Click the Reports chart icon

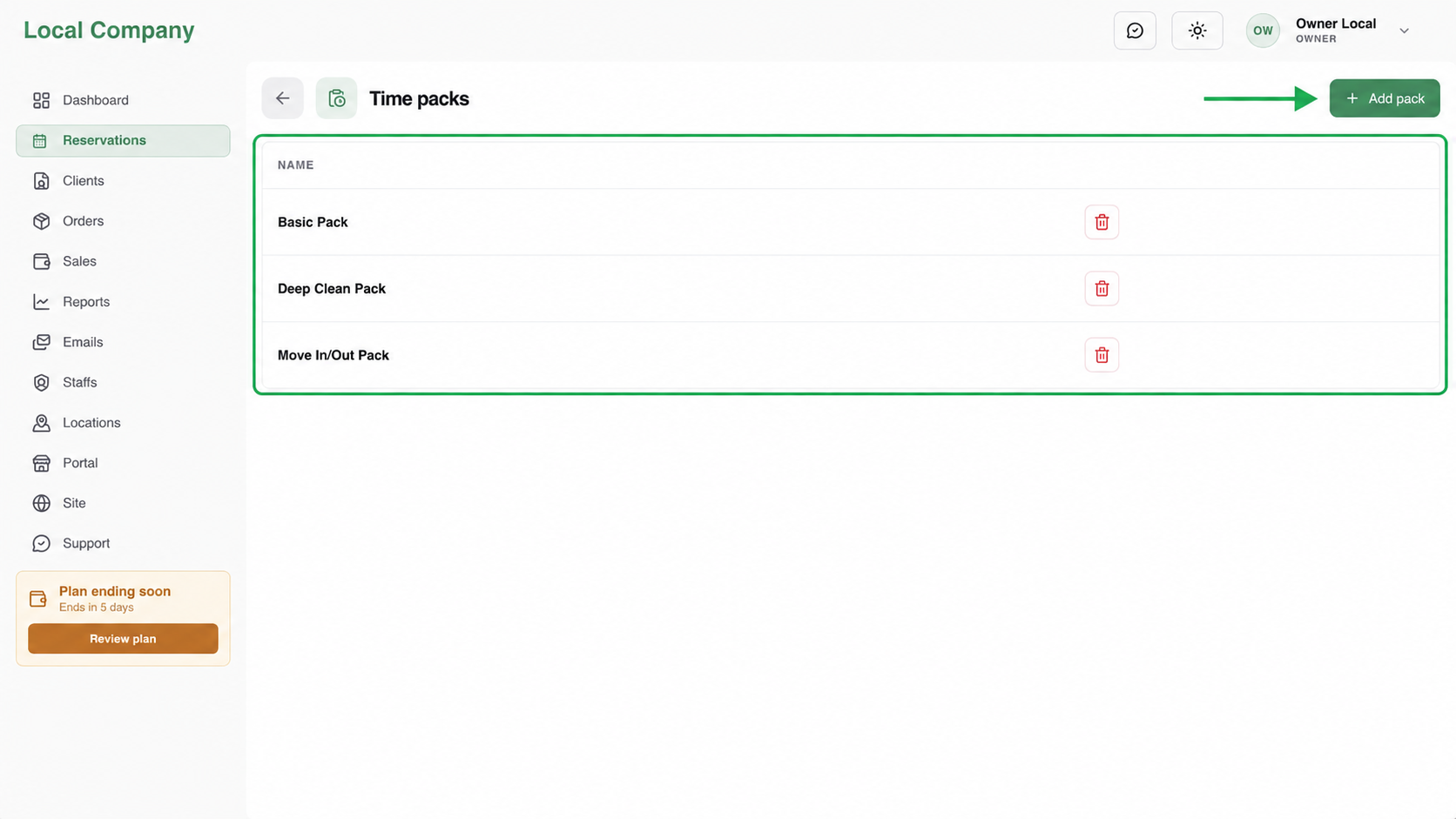tap(41, 302)
